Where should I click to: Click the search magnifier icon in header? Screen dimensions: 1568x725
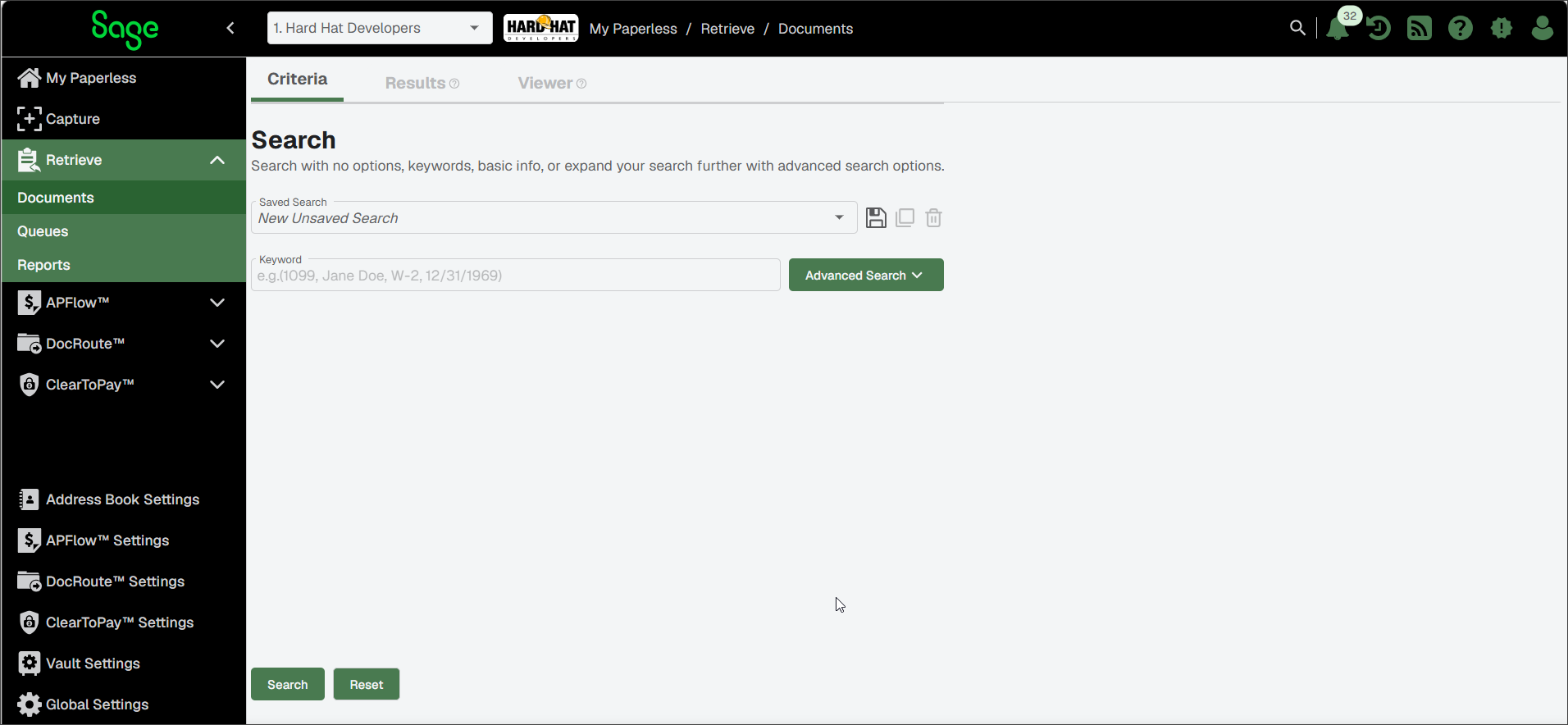(x=1297, y=28)
